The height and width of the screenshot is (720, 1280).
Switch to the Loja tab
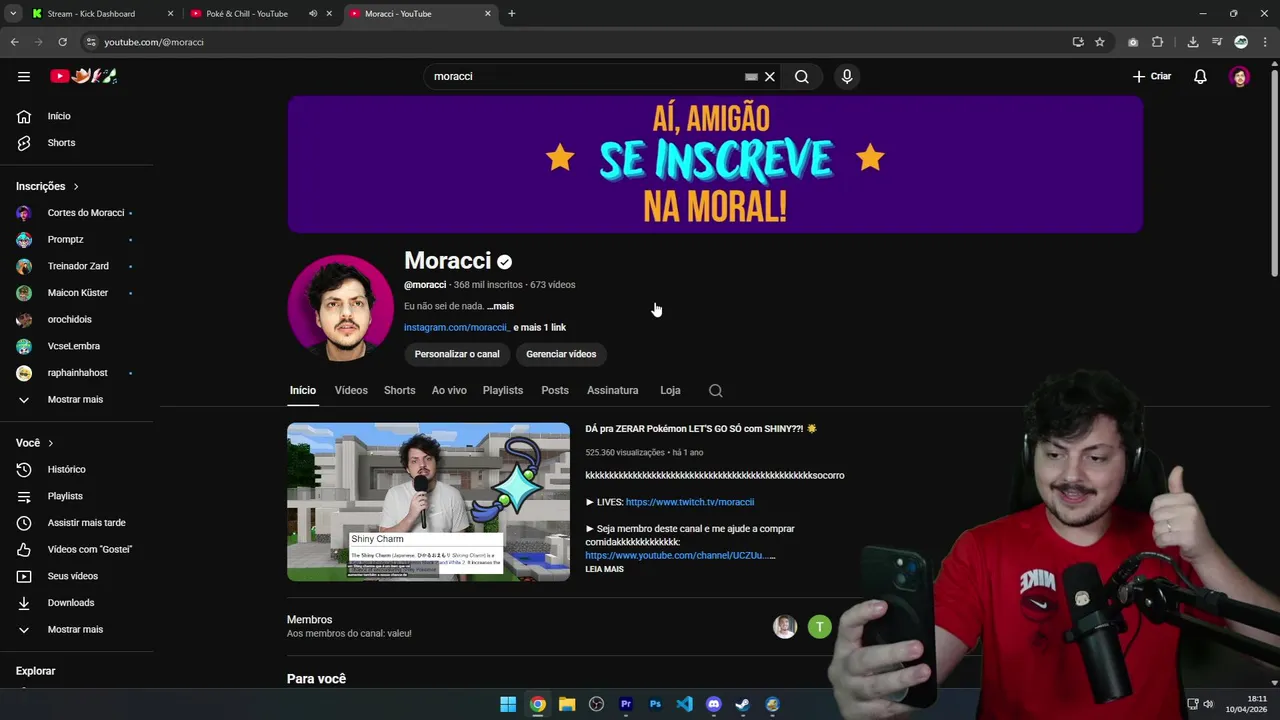click(670, 390)
